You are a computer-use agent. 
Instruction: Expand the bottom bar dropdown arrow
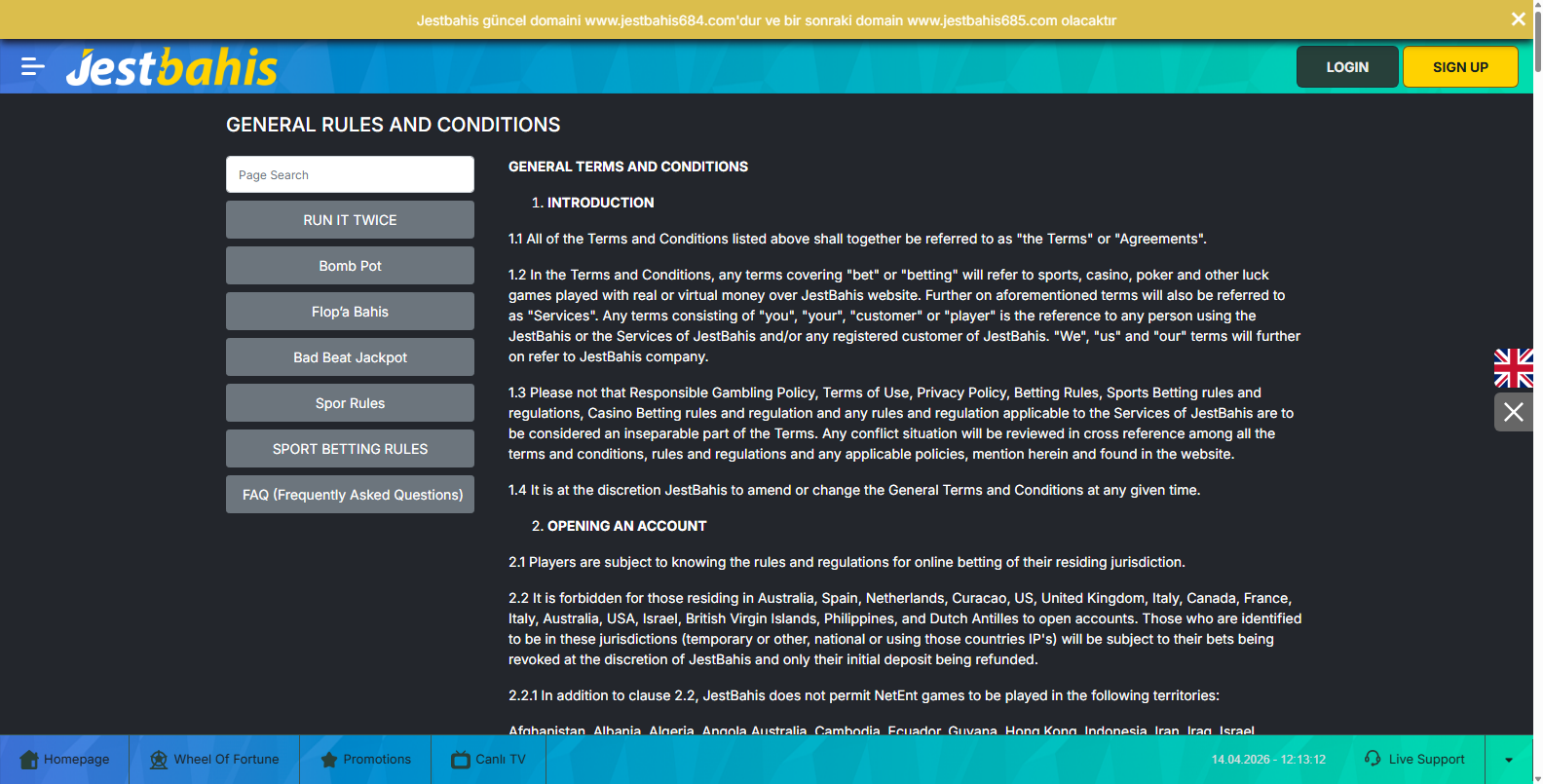(1509, 760)
